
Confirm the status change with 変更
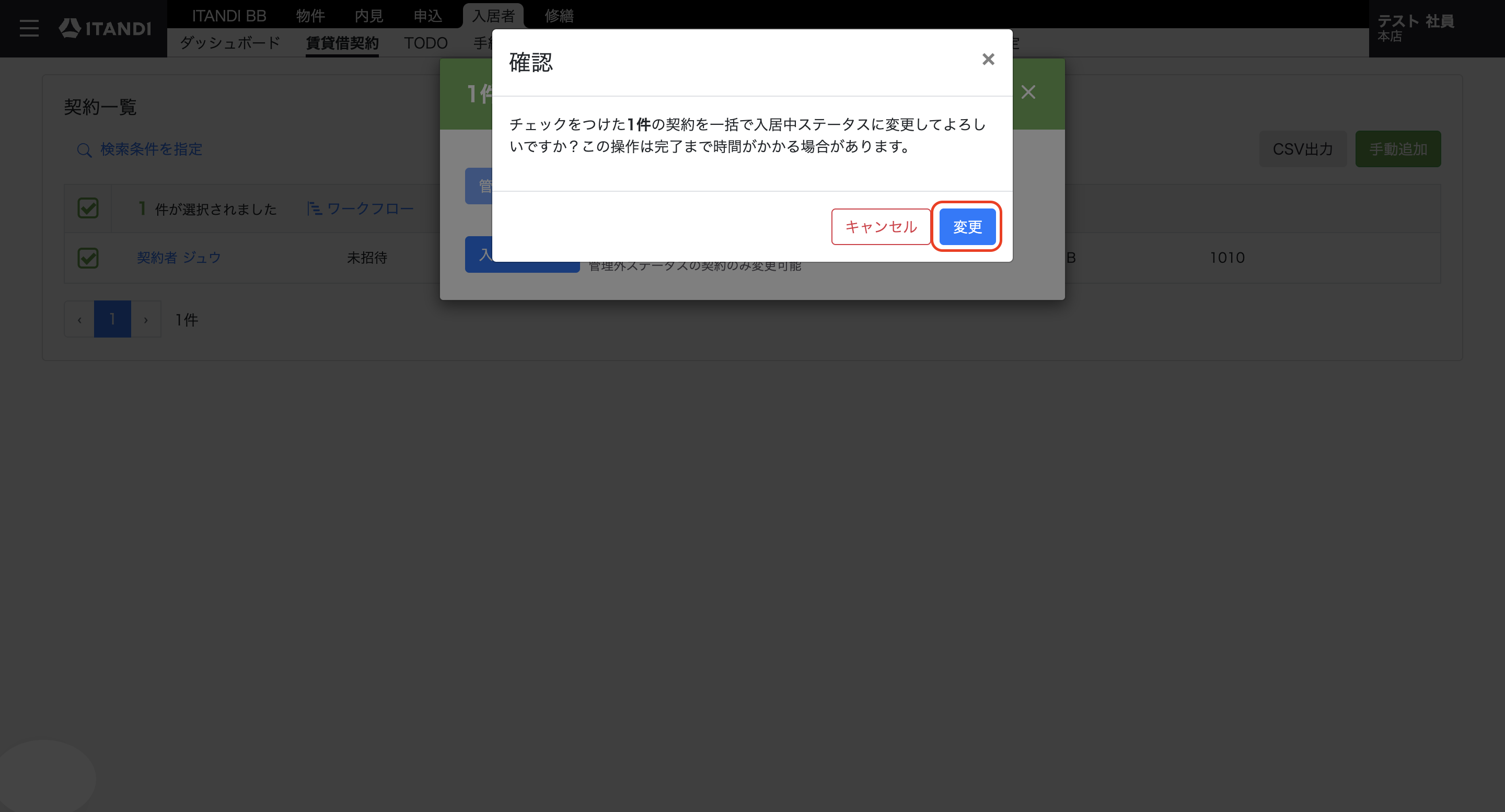pyautogui.click(x=967, y=227)
